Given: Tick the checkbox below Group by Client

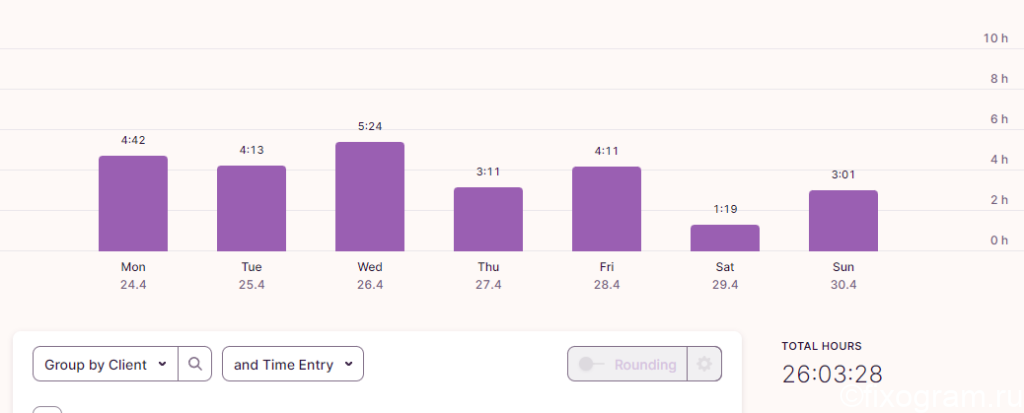Looking at the screenshot, I should tap(47, 410).
